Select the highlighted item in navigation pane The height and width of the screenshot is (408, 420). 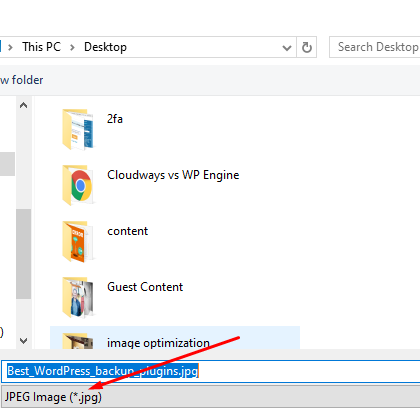click(x=7, y=164)
